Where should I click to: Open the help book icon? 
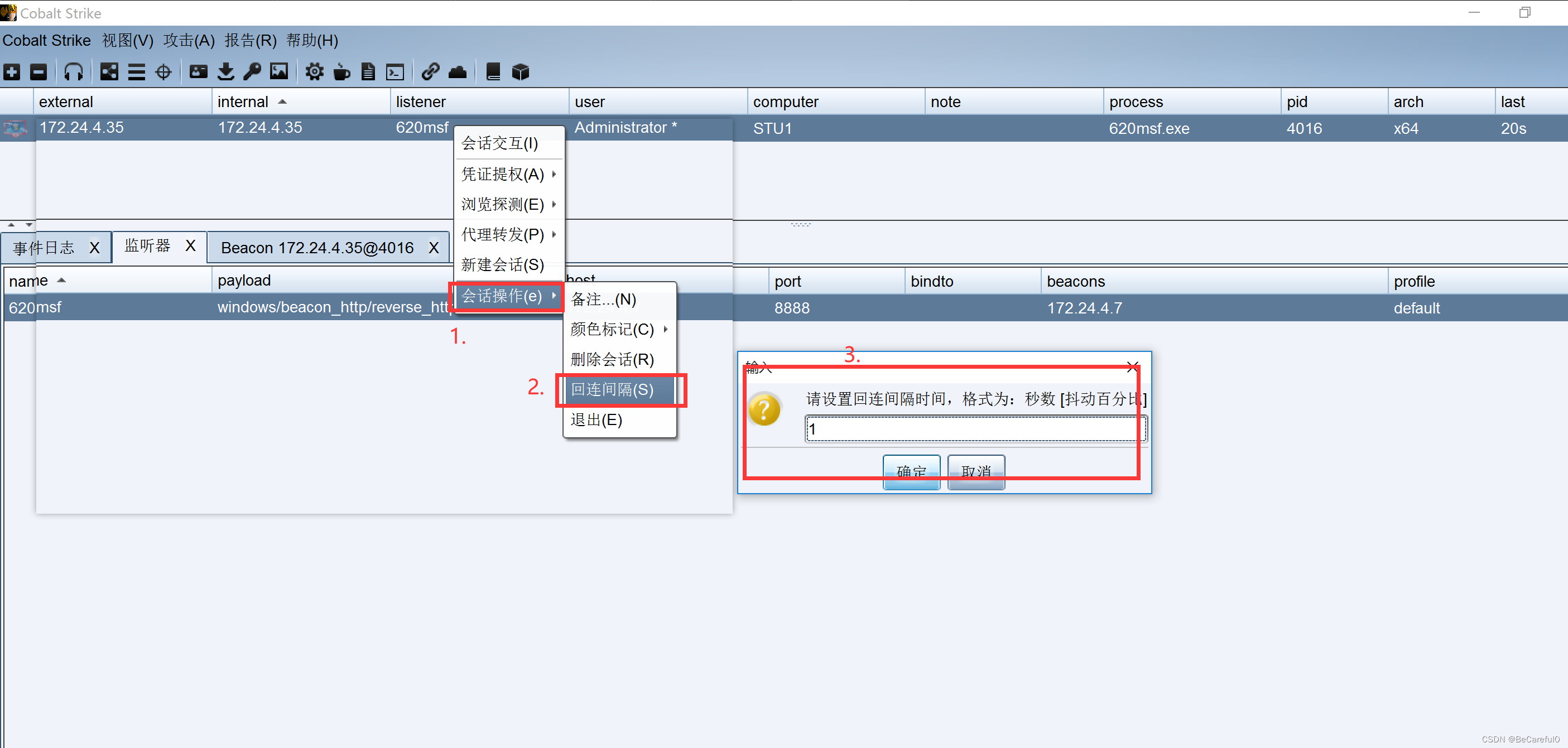click(x=493, y=72)
